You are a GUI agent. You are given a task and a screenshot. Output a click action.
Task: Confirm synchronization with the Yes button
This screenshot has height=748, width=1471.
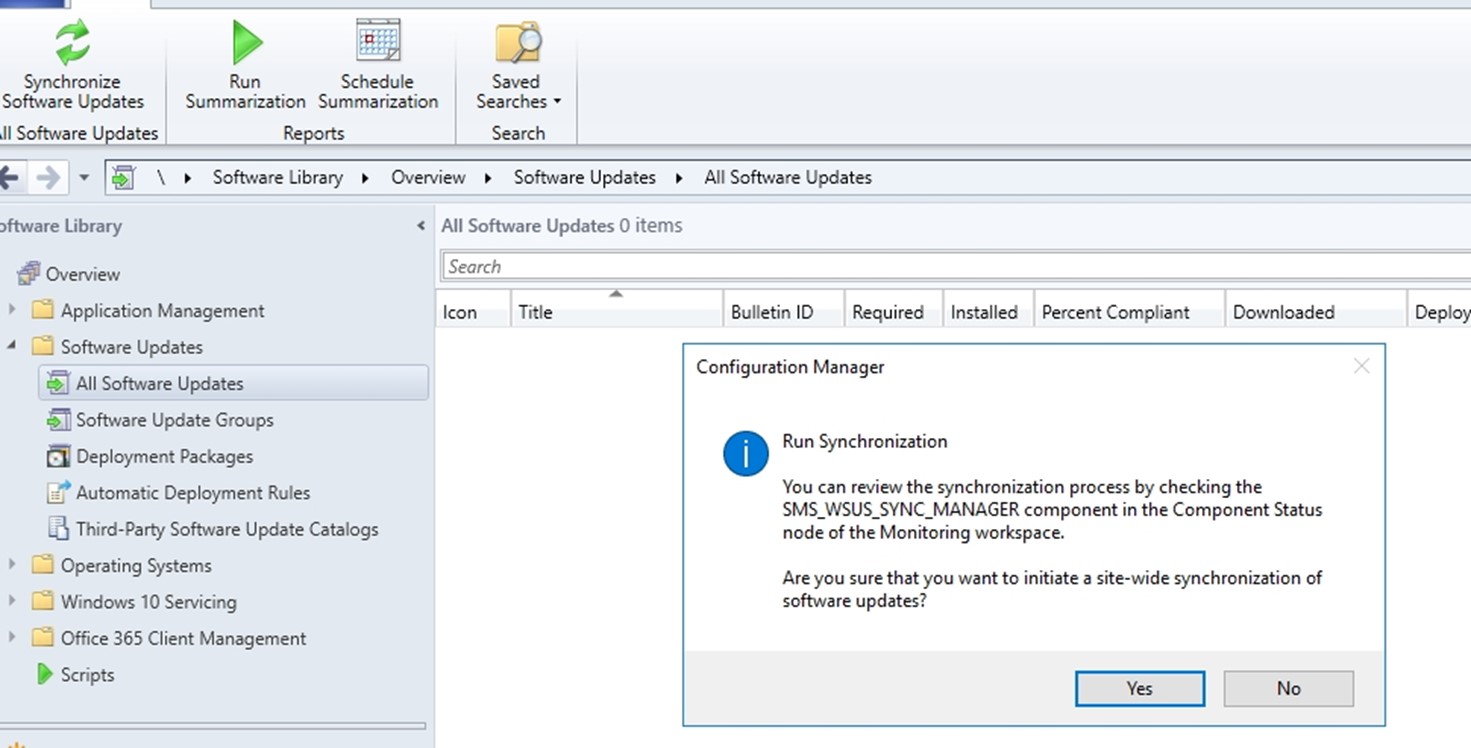[x=1140, y=688]
